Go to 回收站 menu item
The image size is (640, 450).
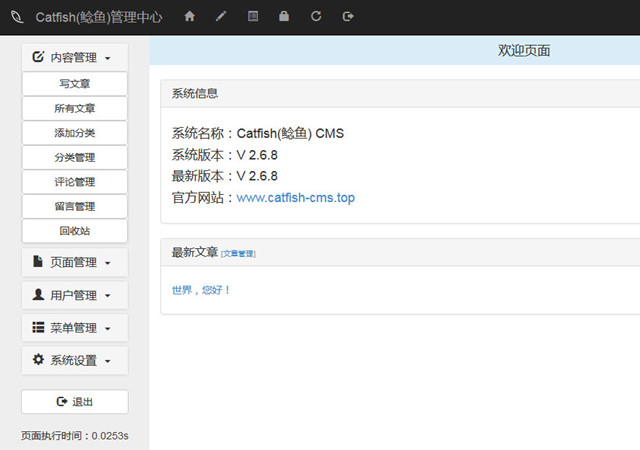point(75,230)
